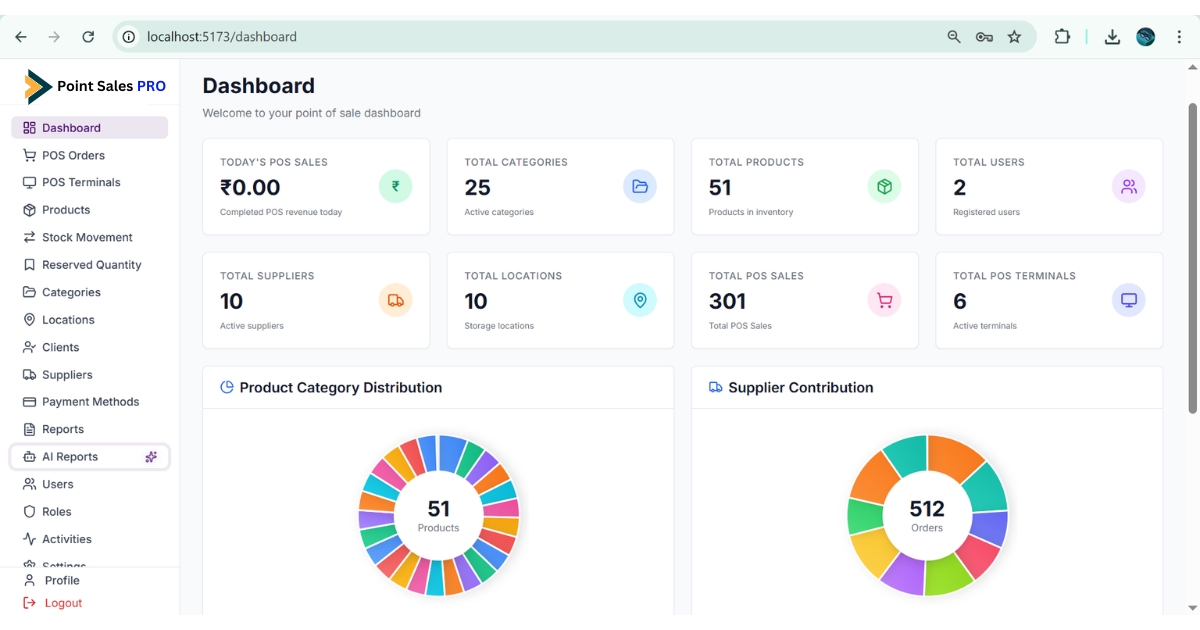Image resolution: width=1200 pixels, height=630 pixels.
Task: Click the site info icon in address bar
Action: [x=128, y=36]
